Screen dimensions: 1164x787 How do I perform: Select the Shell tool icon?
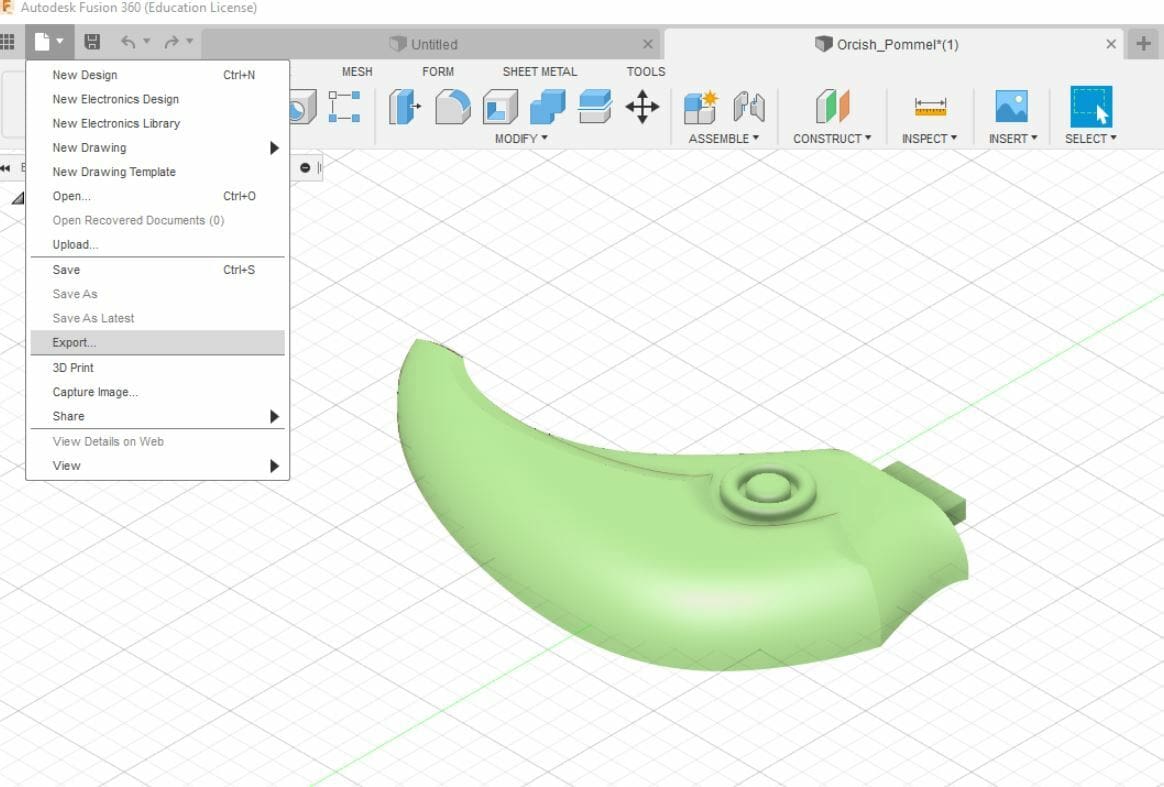click(x=500, y=107)
